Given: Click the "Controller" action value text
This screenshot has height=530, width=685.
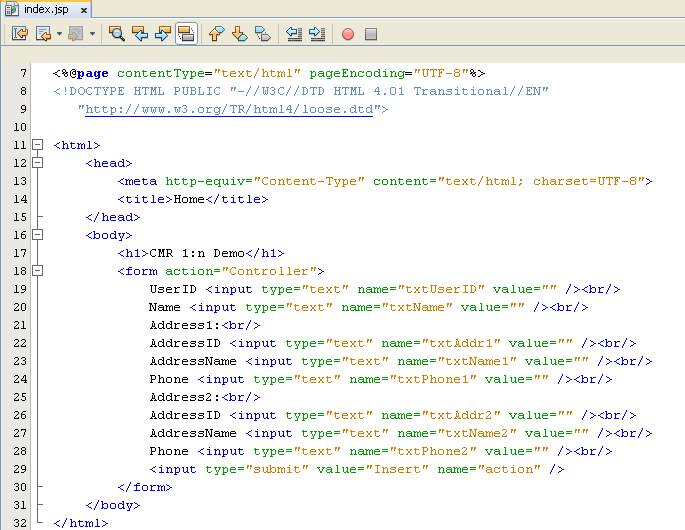Looking at the screenshot, I should (x=269, y=271).
